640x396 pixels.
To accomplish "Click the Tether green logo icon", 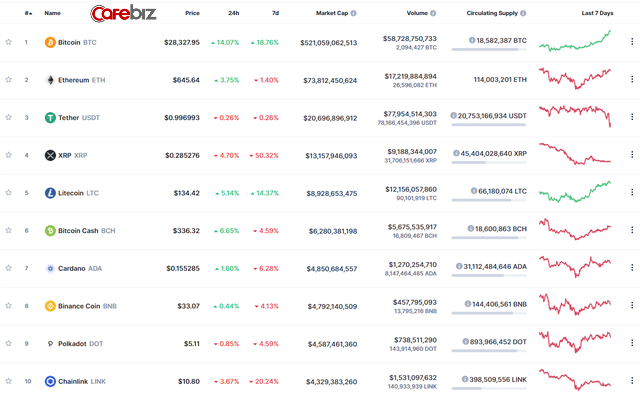I will tap(50, 118).
